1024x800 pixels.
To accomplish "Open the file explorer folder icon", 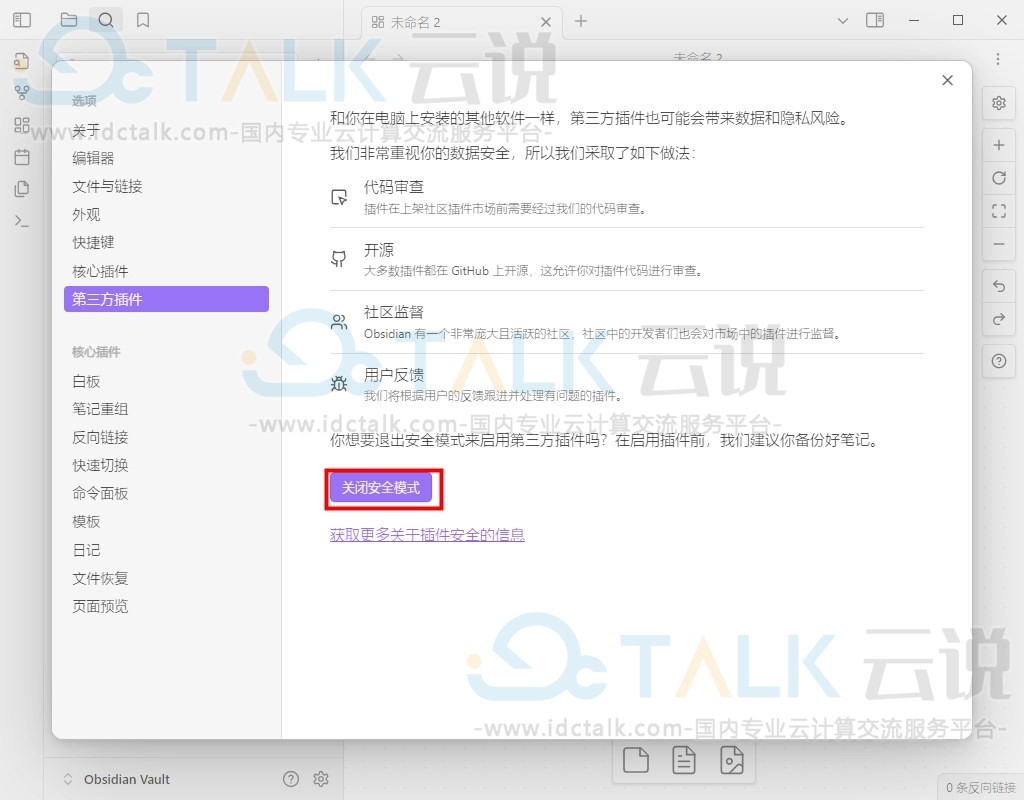I will point(69,20).
